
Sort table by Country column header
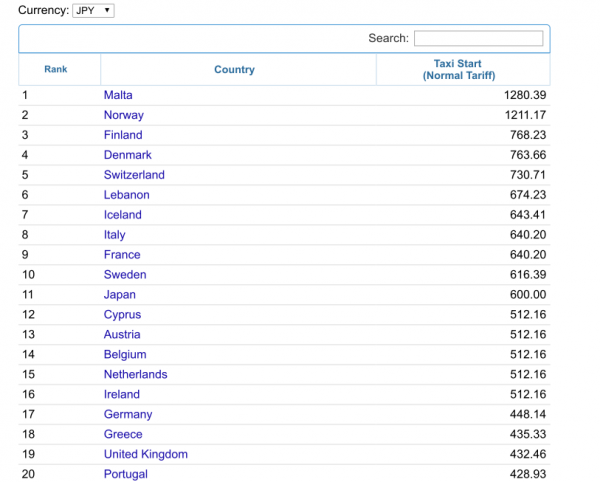pyautogui.click(x=234, y=70)
